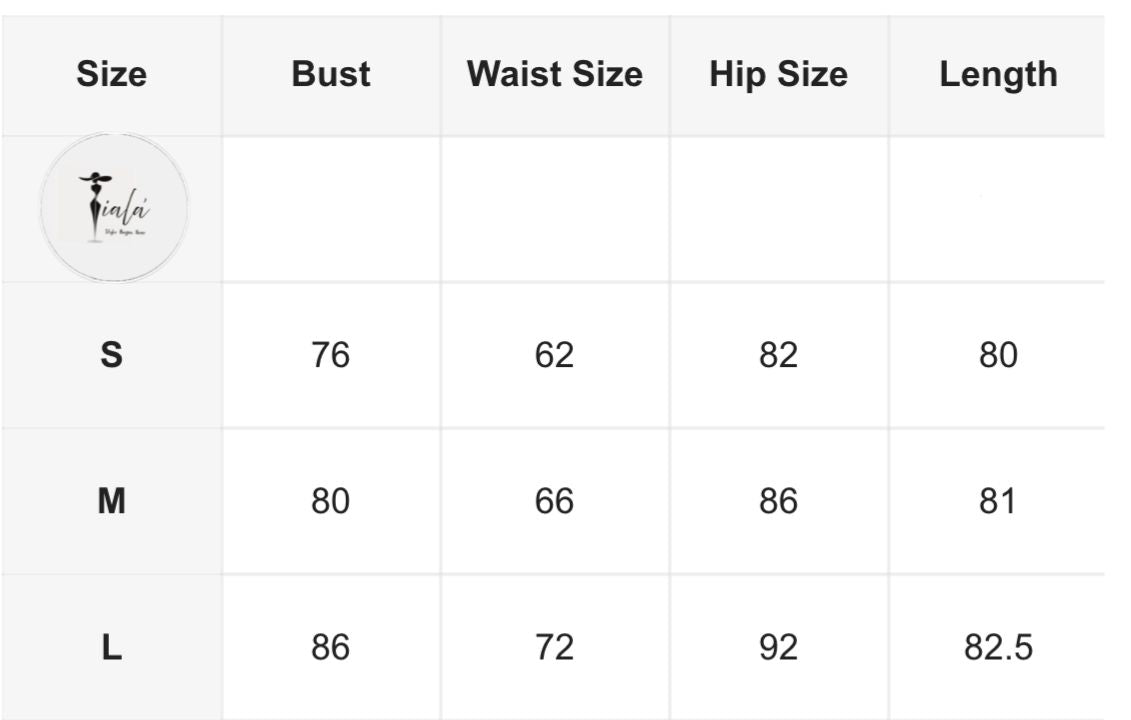Click hip value 92 for size L
The image size is (1131, 720).
(x=778, y=647)
